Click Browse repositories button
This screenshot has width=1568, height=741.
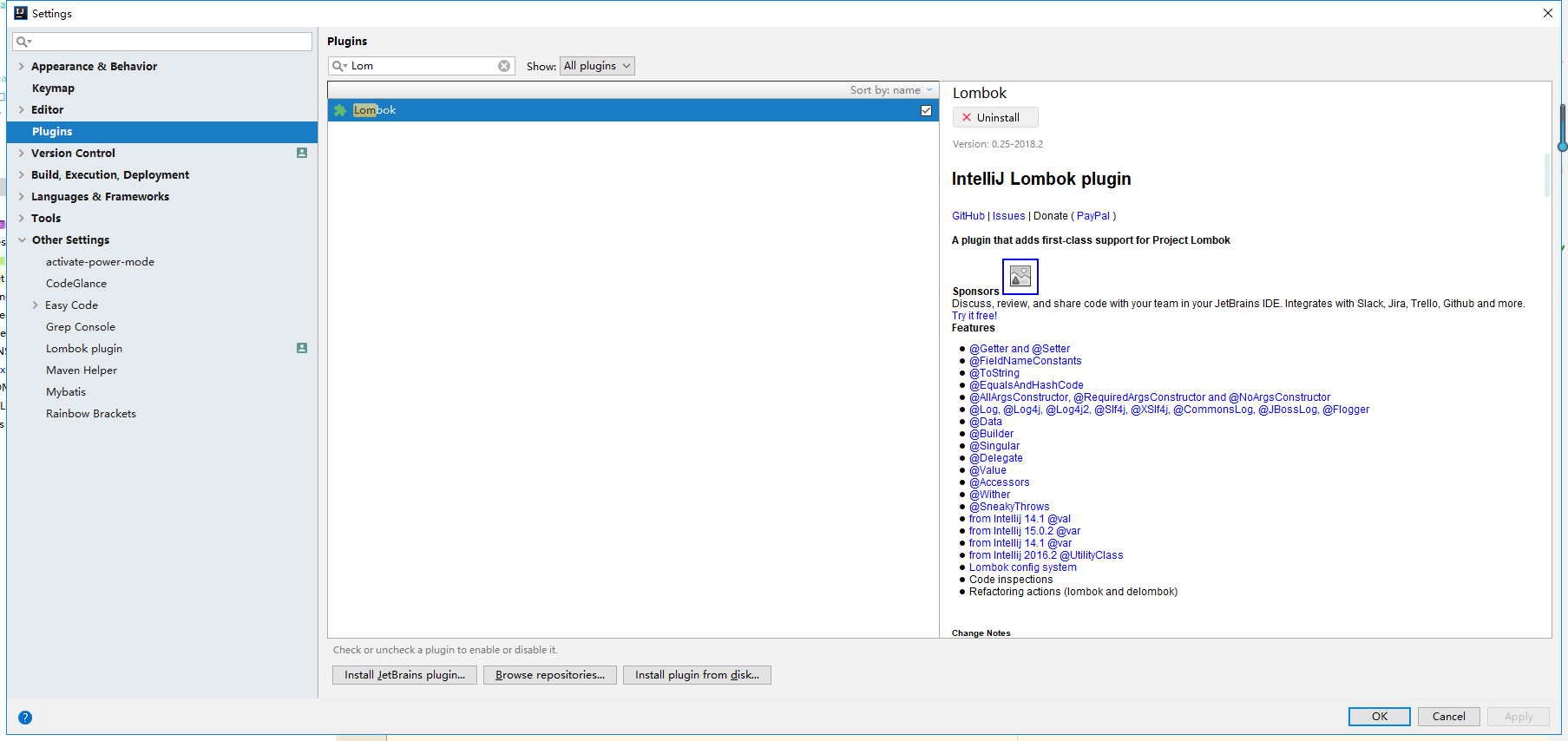pos(550,675)
